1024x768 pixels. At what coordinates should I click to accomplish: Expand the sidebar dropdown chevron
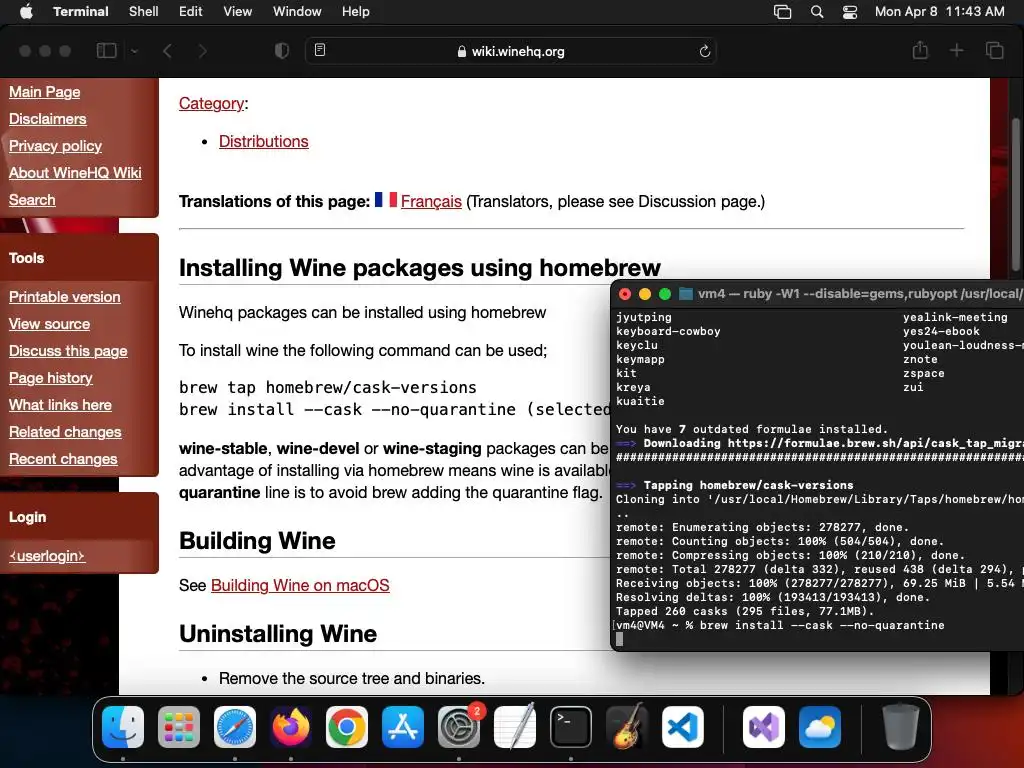coord(134,51)
